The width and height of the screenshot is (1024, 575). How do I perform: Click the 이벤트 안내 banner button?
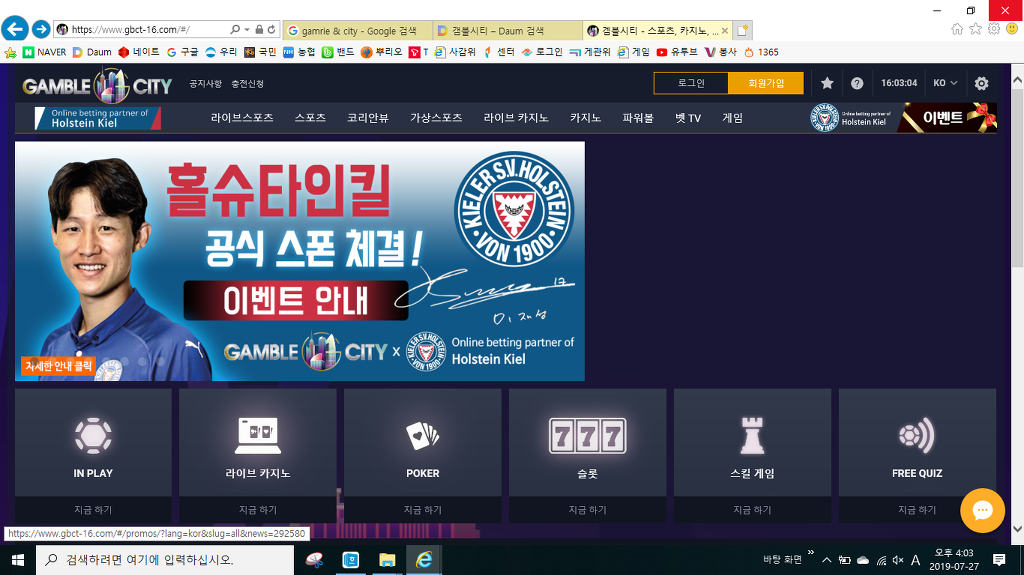click(296, 301)
